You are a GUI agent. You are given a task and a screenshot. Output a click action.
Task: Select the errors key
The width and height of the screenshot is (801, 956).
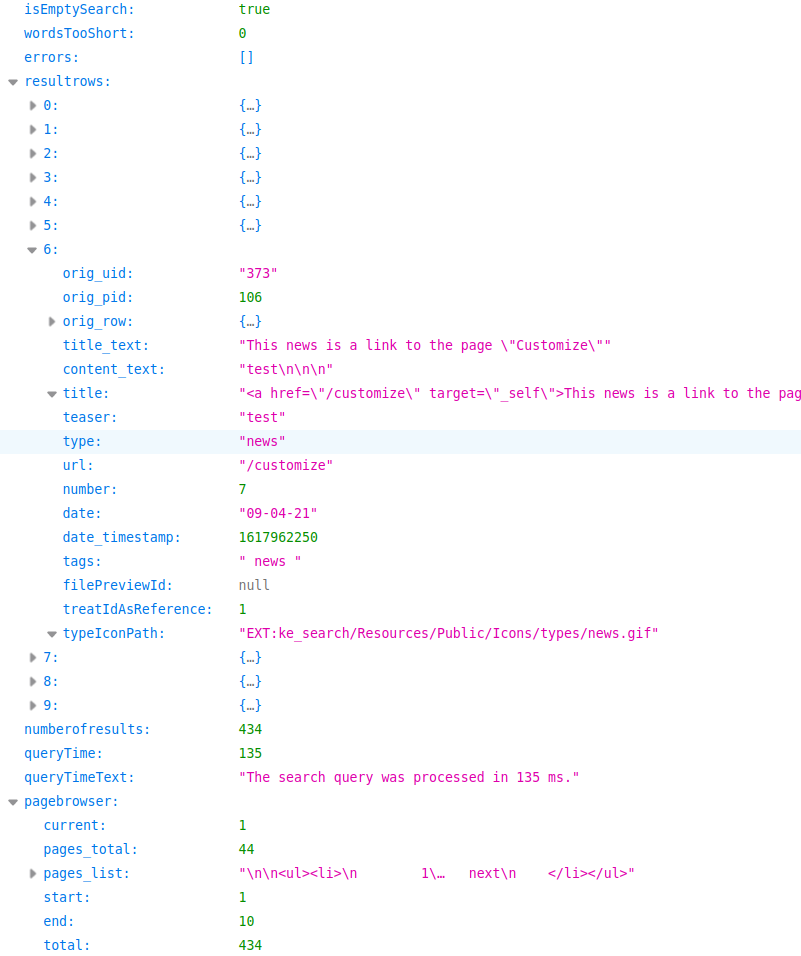[x=52, y=58]
